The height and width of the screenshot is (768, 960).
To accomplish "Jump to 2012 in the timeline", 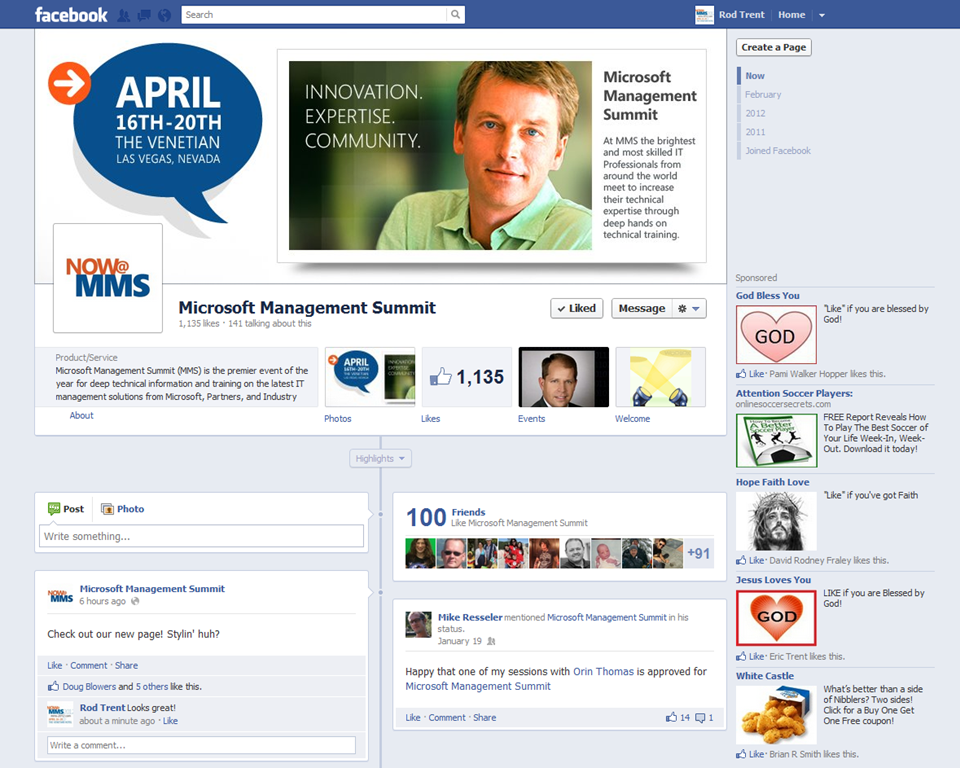I will [755, 113].
